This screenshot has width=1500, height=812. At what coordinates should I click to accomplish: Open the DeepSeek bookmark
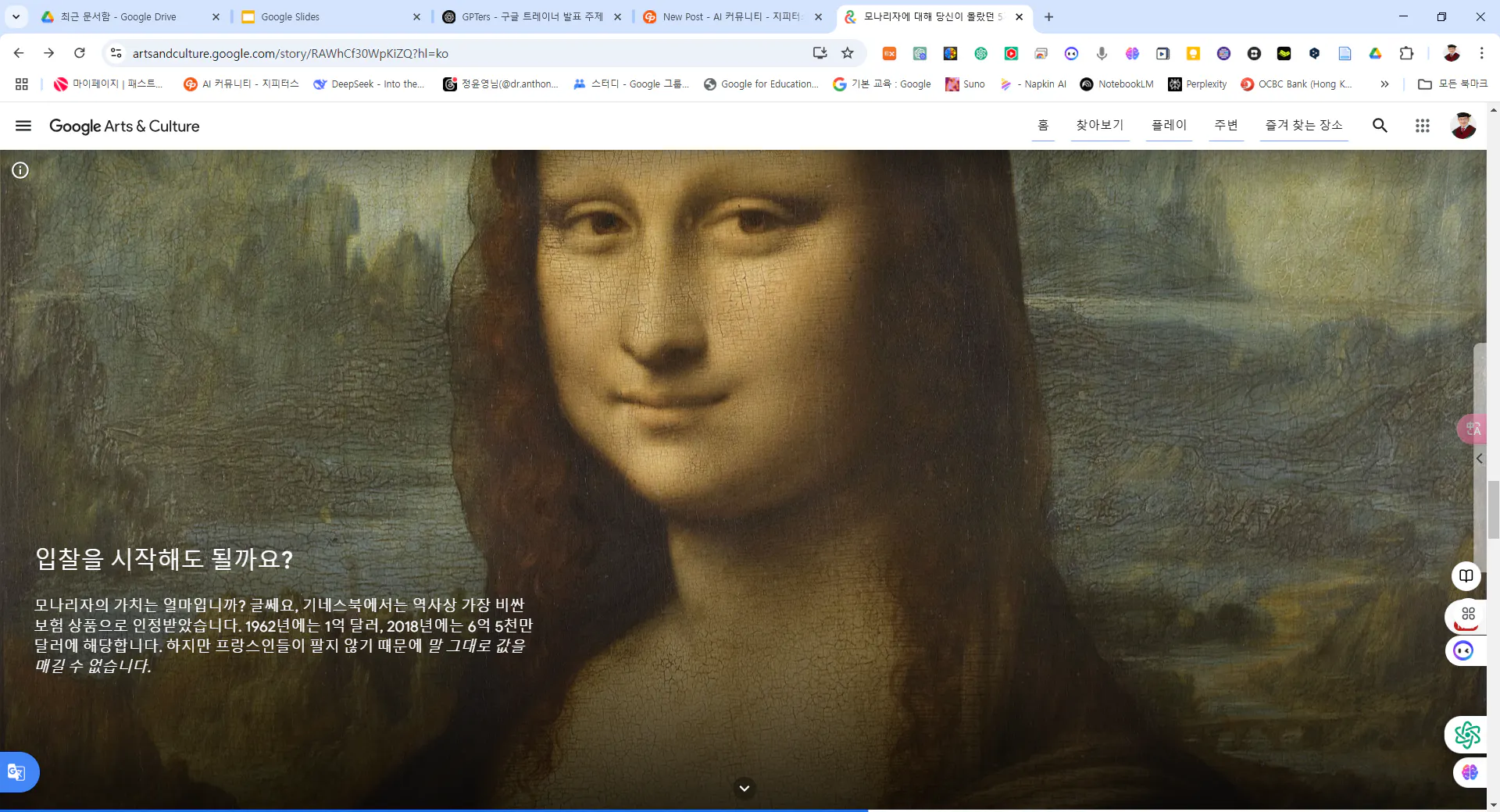click(x=369, y=84)
